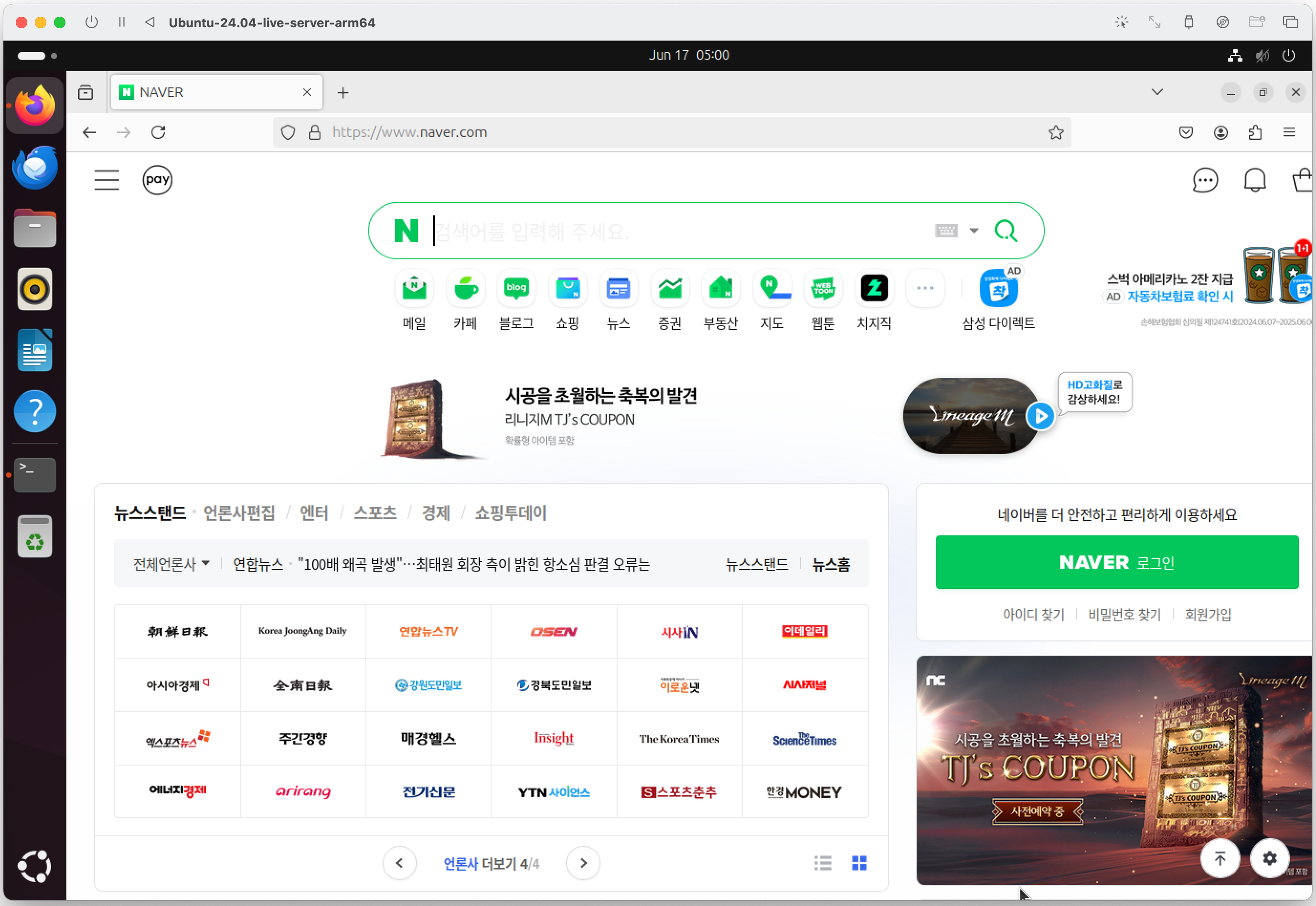
Task: Click the Naver Pay icon
Action: tap(157, 180)
